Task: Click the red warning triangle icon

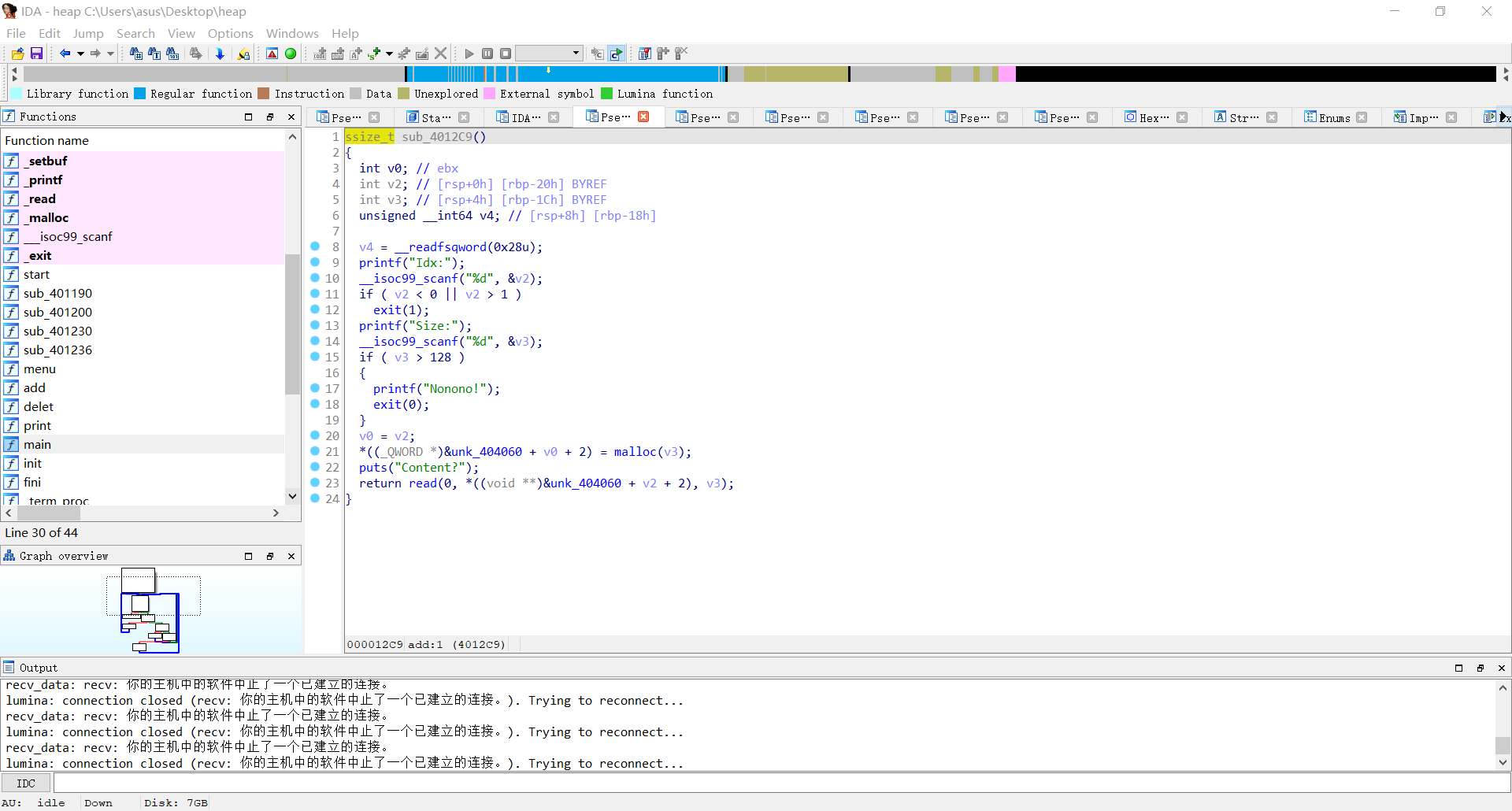Action: [272, 54]
